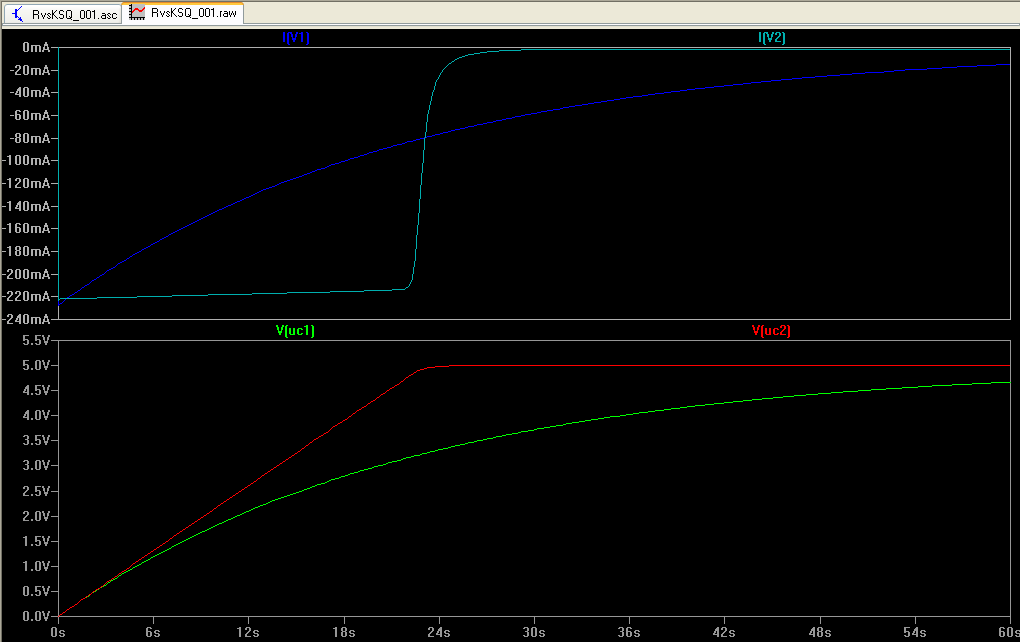Click the V(uc1) trace label

point(295,330)
